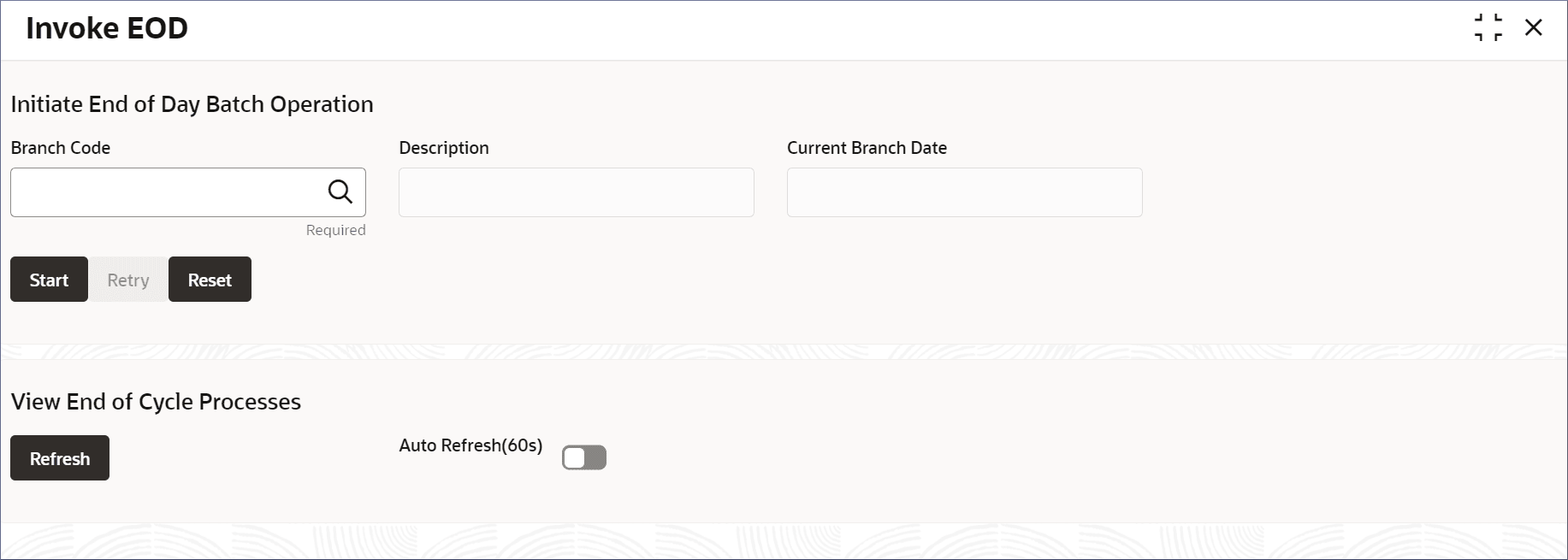The image size is (1568, 560).
Task: Click the View End of Cycle Processes heading
Action: pos(156,402)
